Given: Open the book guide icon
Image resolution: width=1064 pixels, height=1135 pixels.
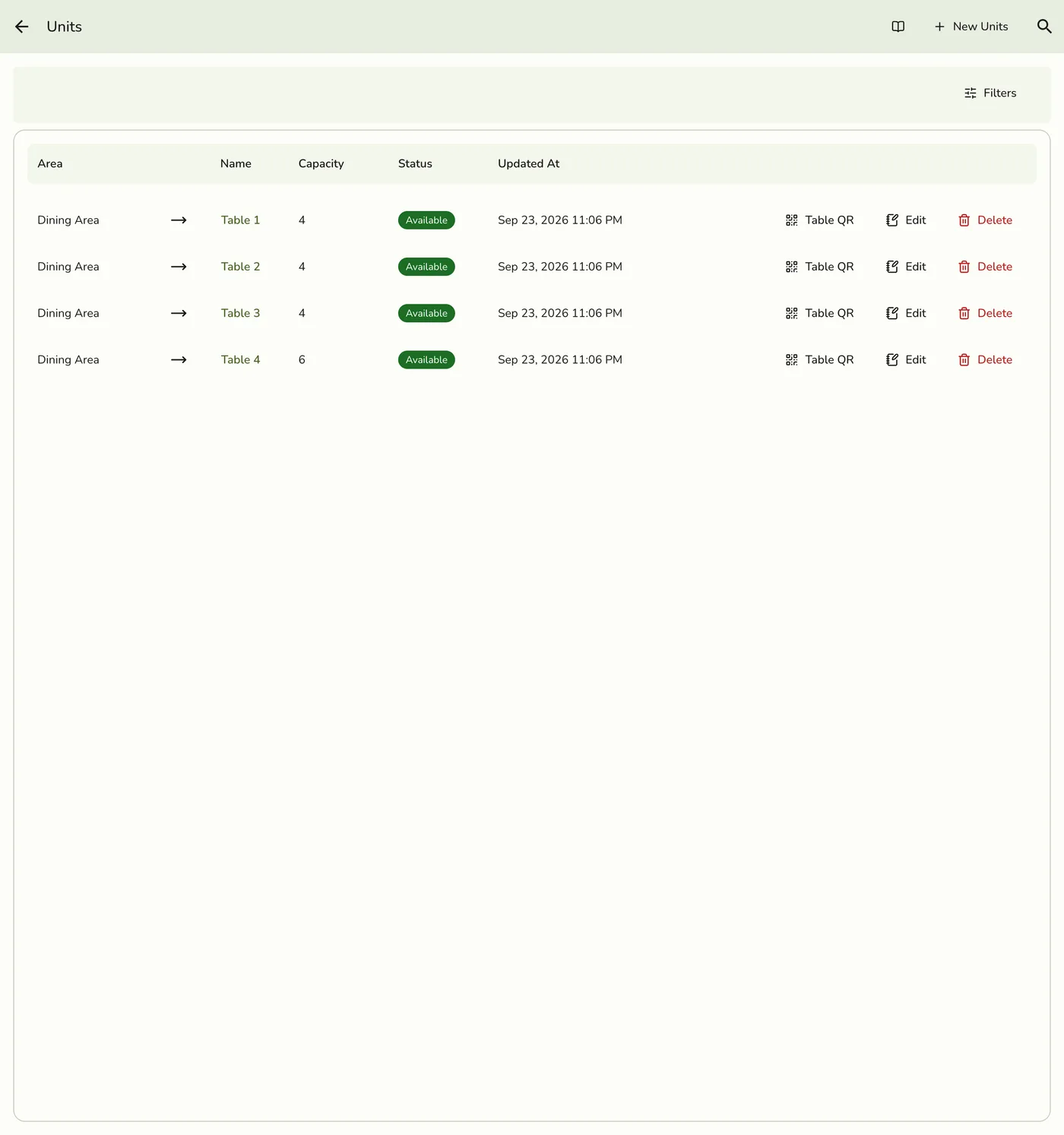Looking at the screenshot, I should pos(898,27).
